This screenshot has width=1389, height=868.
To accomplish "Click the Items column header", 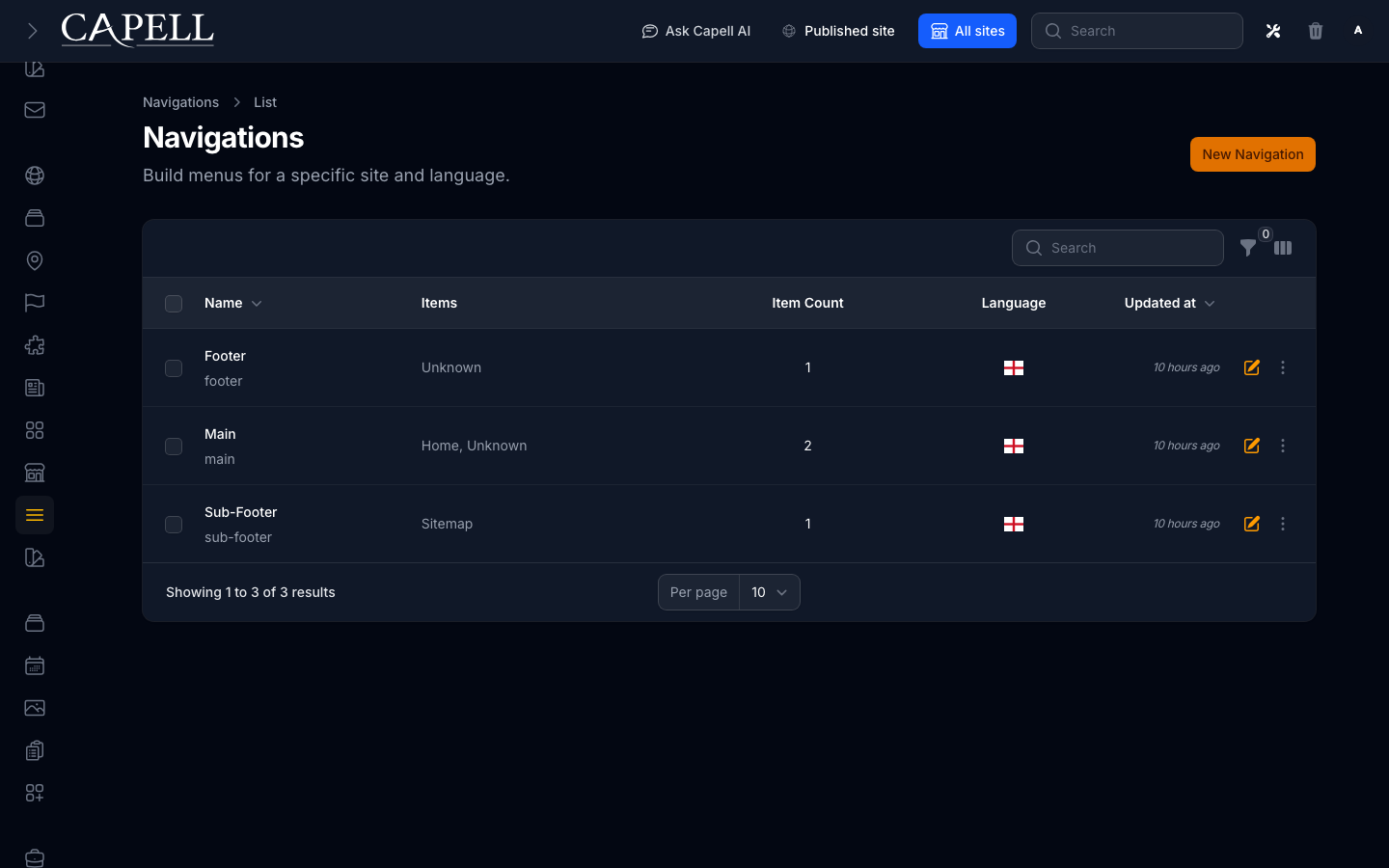I will 439,303.
